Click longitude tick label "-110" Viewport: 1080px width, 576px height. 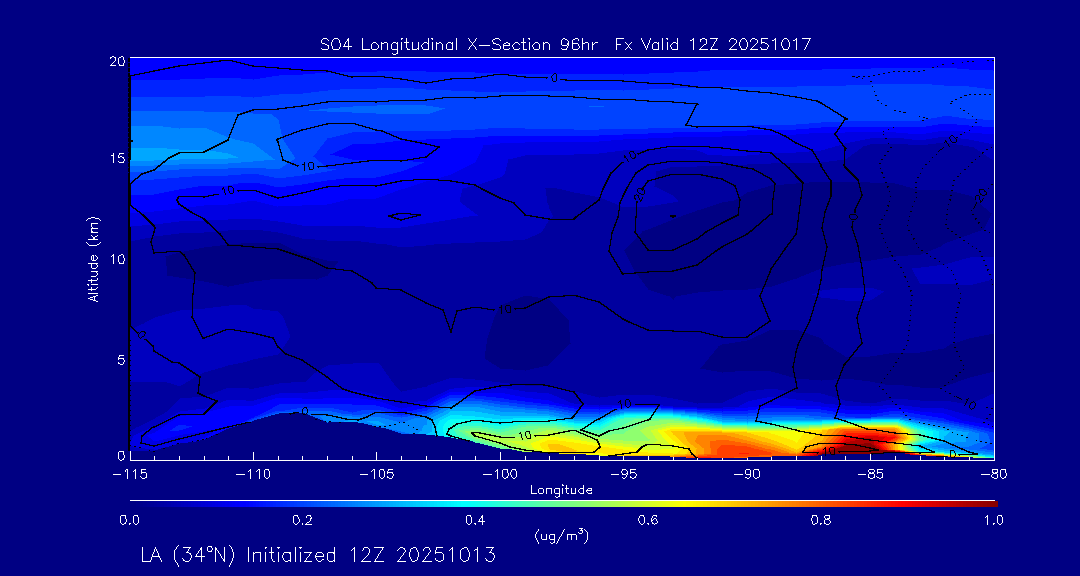tap(252, 474)
